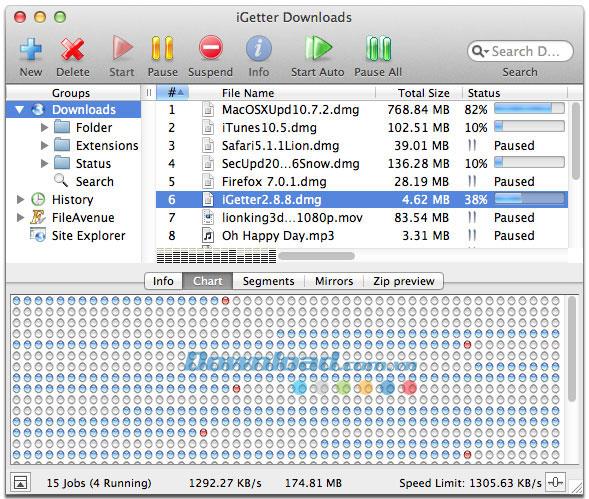Open the Segments tab
Image resolution: width=589 pixels, height=499 pixels.
(269, 281)
